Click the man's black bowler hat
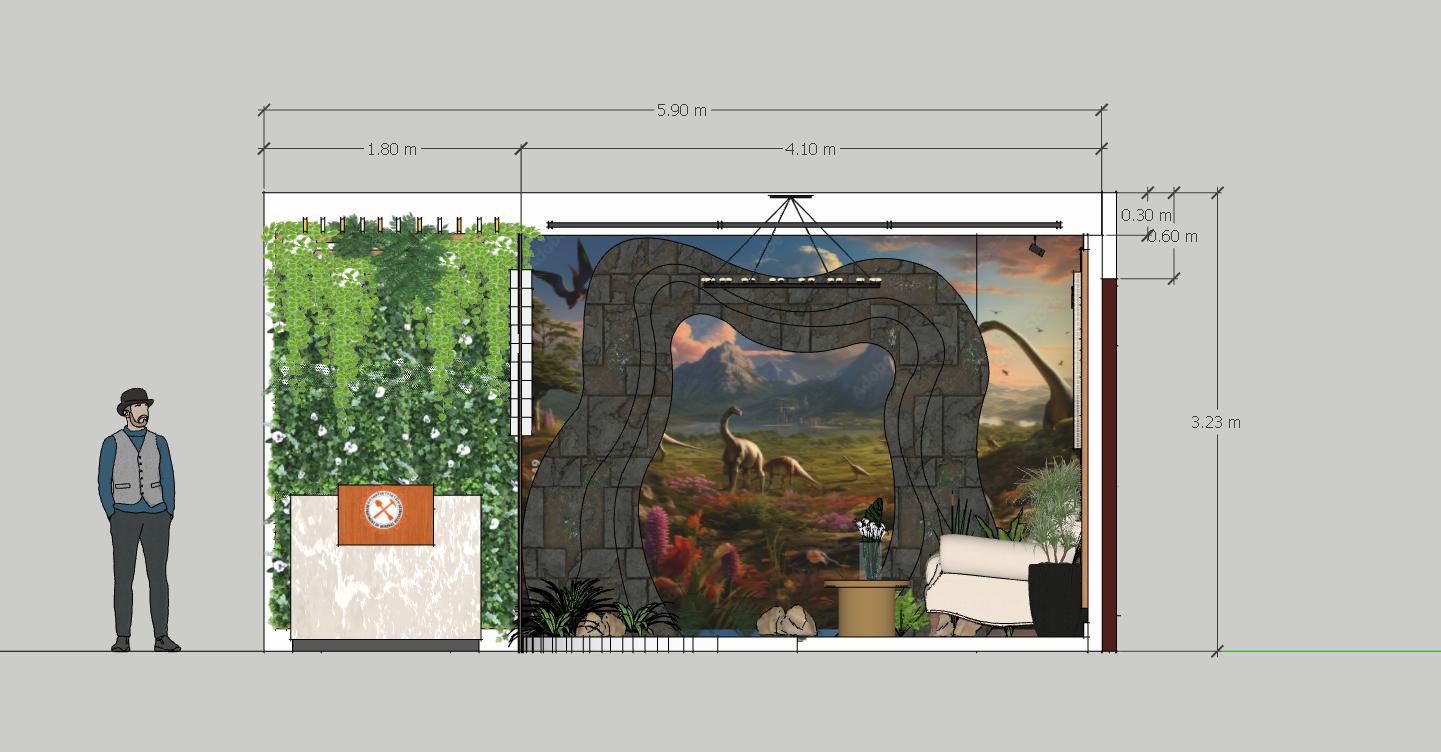 135,400
